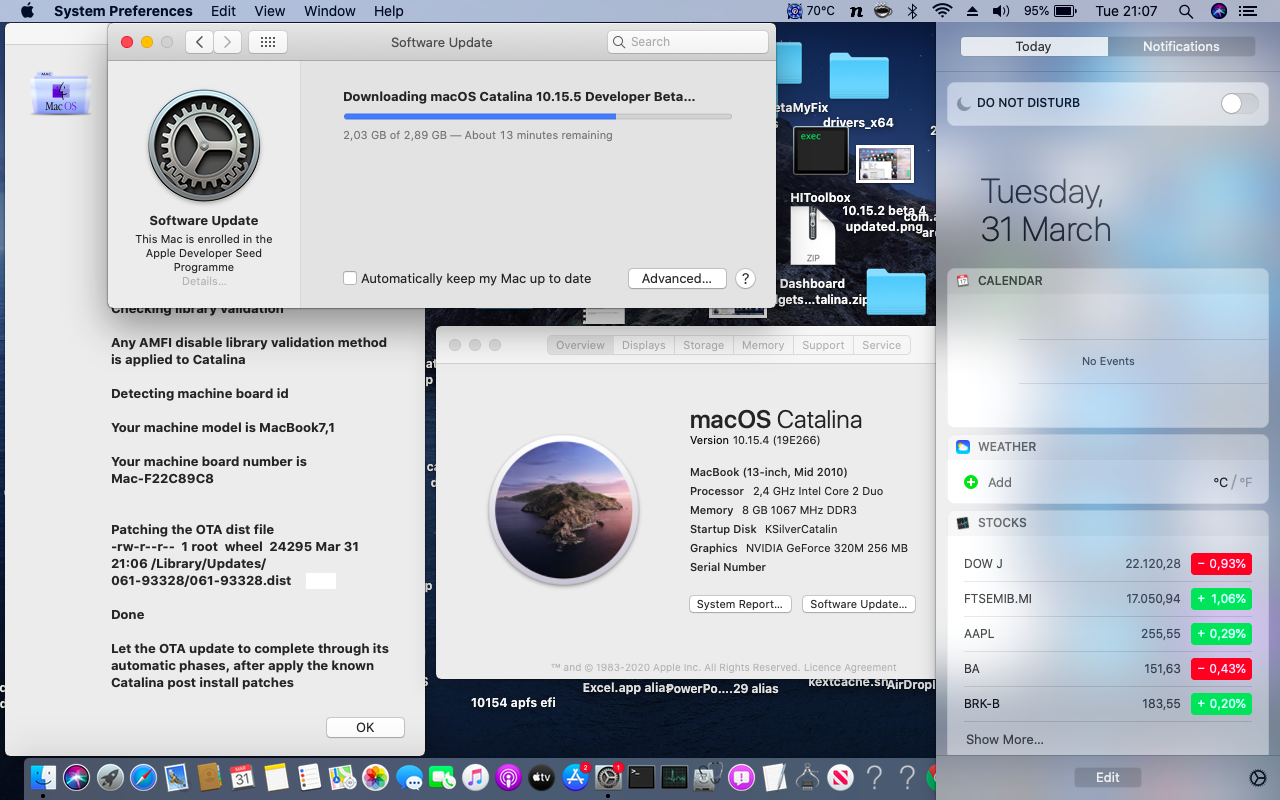The width and height of the screenshot is (1280, 800).
Task: Click OK in the patcher dialog
Action: (365, 727)
